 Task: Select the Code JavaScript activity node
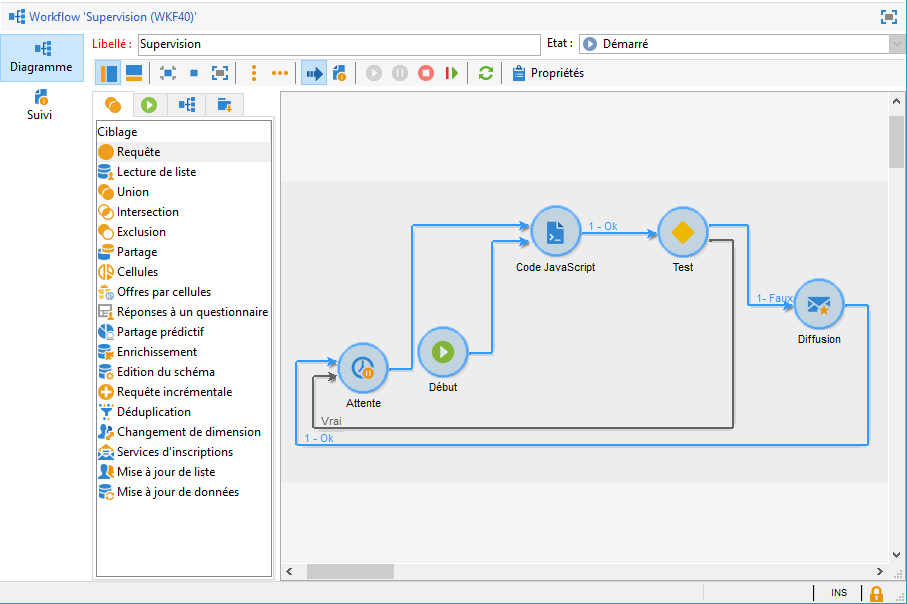pyautogui.click(x=556, y=232)
